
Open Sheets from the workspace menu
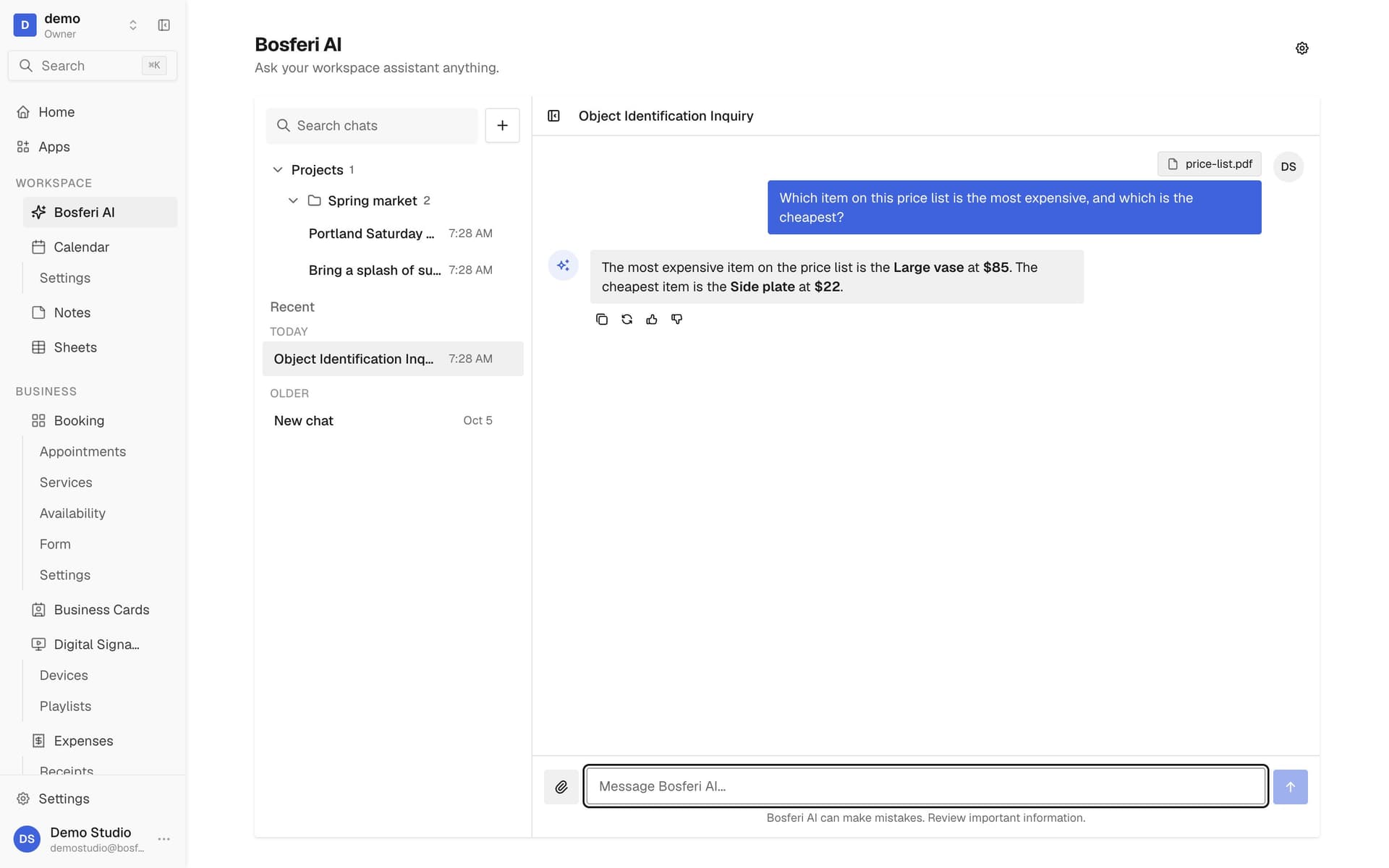click(x=100, y=347)
